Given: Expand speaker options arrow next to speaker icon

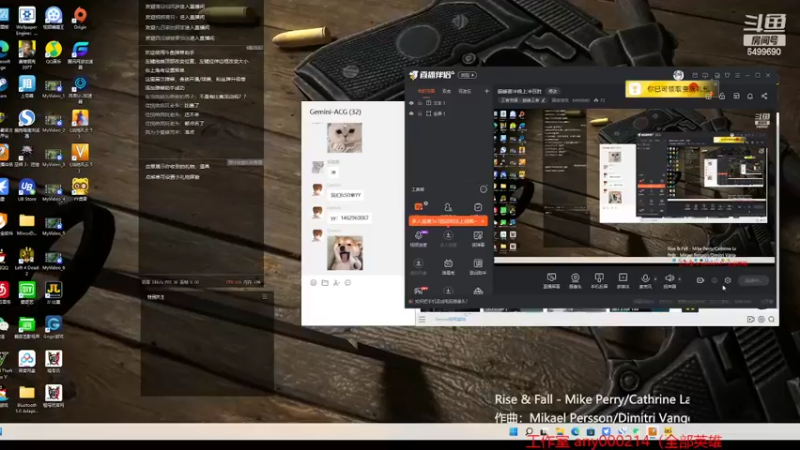Looking at the screenshot, I should click(680, 279).
